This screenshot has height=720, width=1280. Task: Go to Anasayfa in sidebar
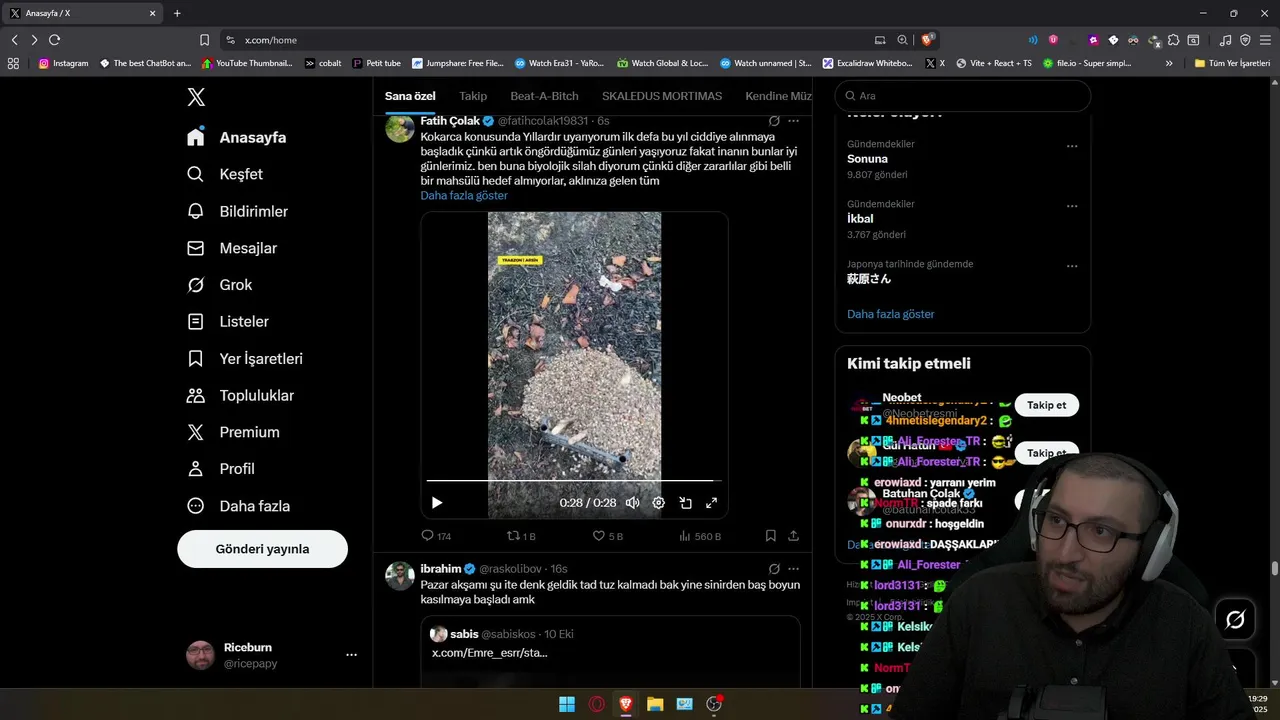tap(237, 137)
